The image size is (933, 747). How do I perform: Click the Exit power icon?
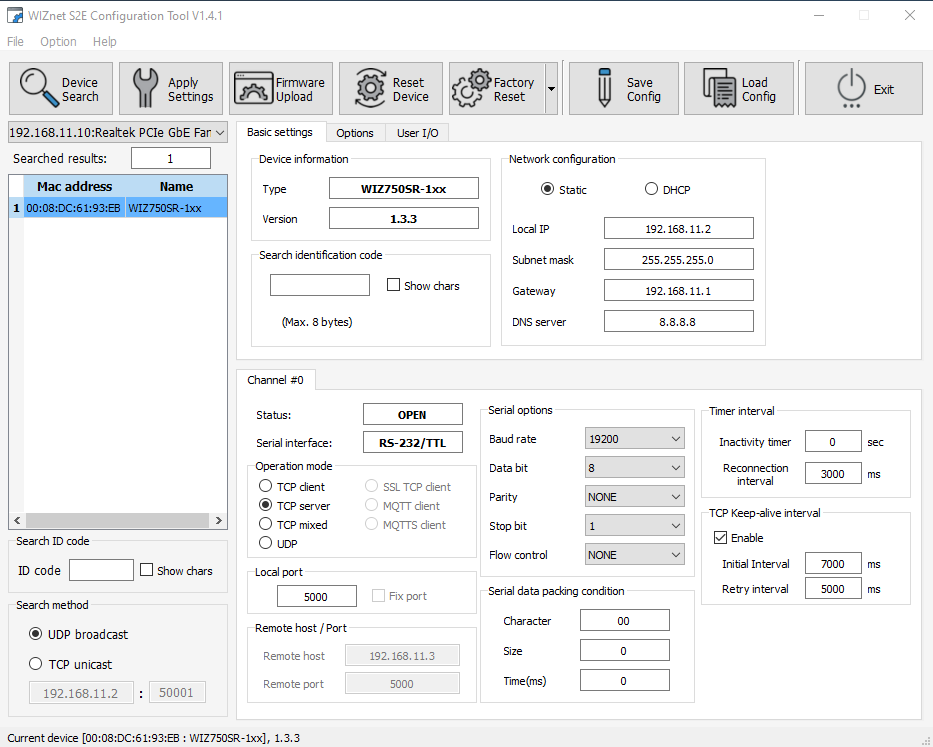(x=851, y=88)
